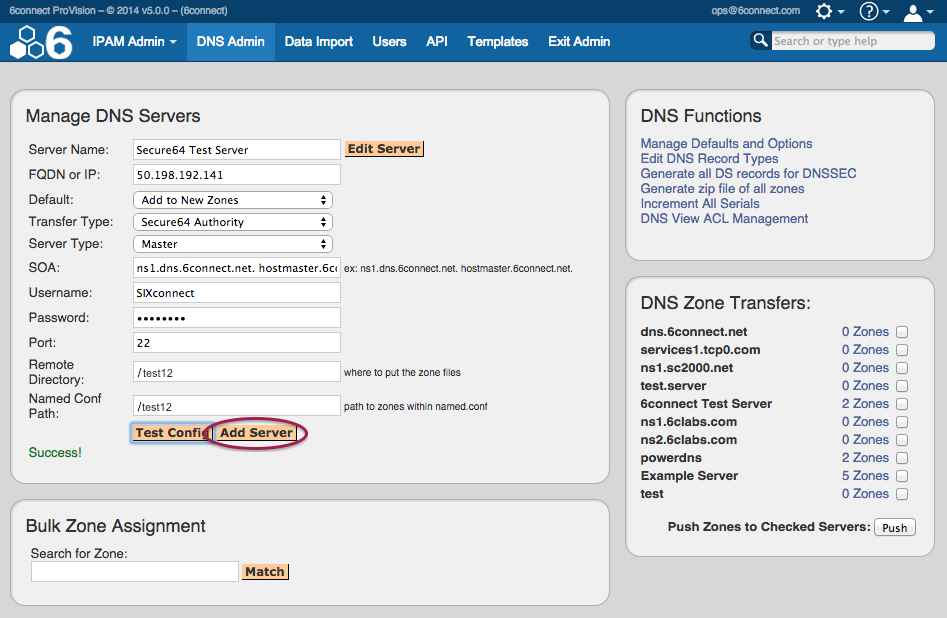
Task: Click the green Success! status message
Action: click(55, 452)
